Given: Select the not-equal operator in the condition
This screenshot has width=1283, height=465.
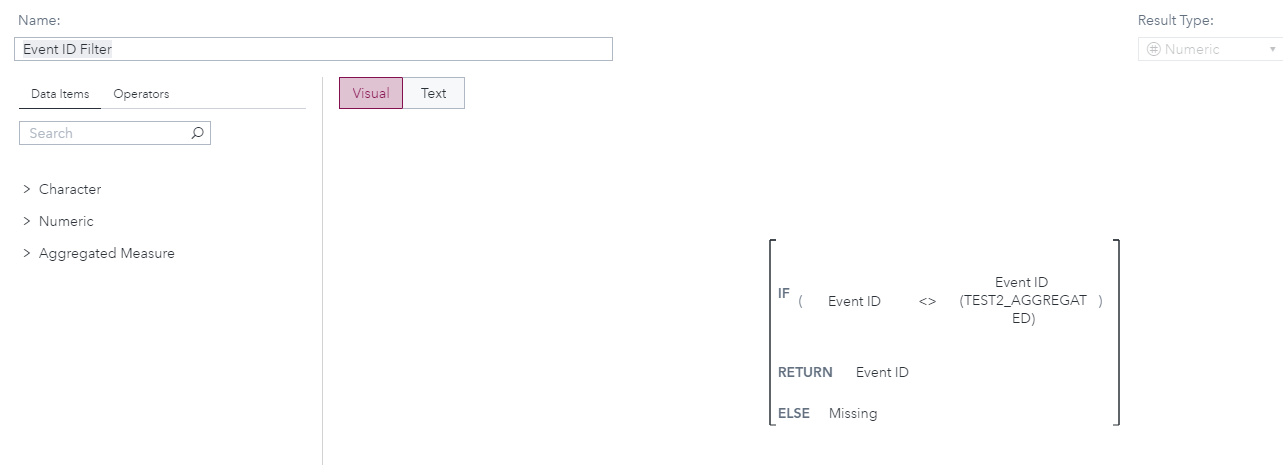Looking at the screenshot, I should tap(927, 301).
